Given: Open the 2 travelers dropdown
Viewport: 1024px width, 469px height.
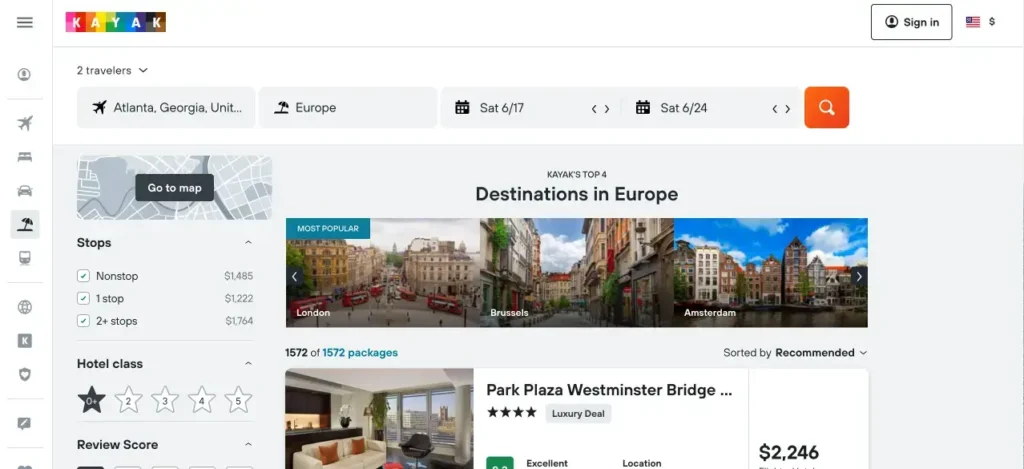Looking at the screenshot, I should point(112,70).
